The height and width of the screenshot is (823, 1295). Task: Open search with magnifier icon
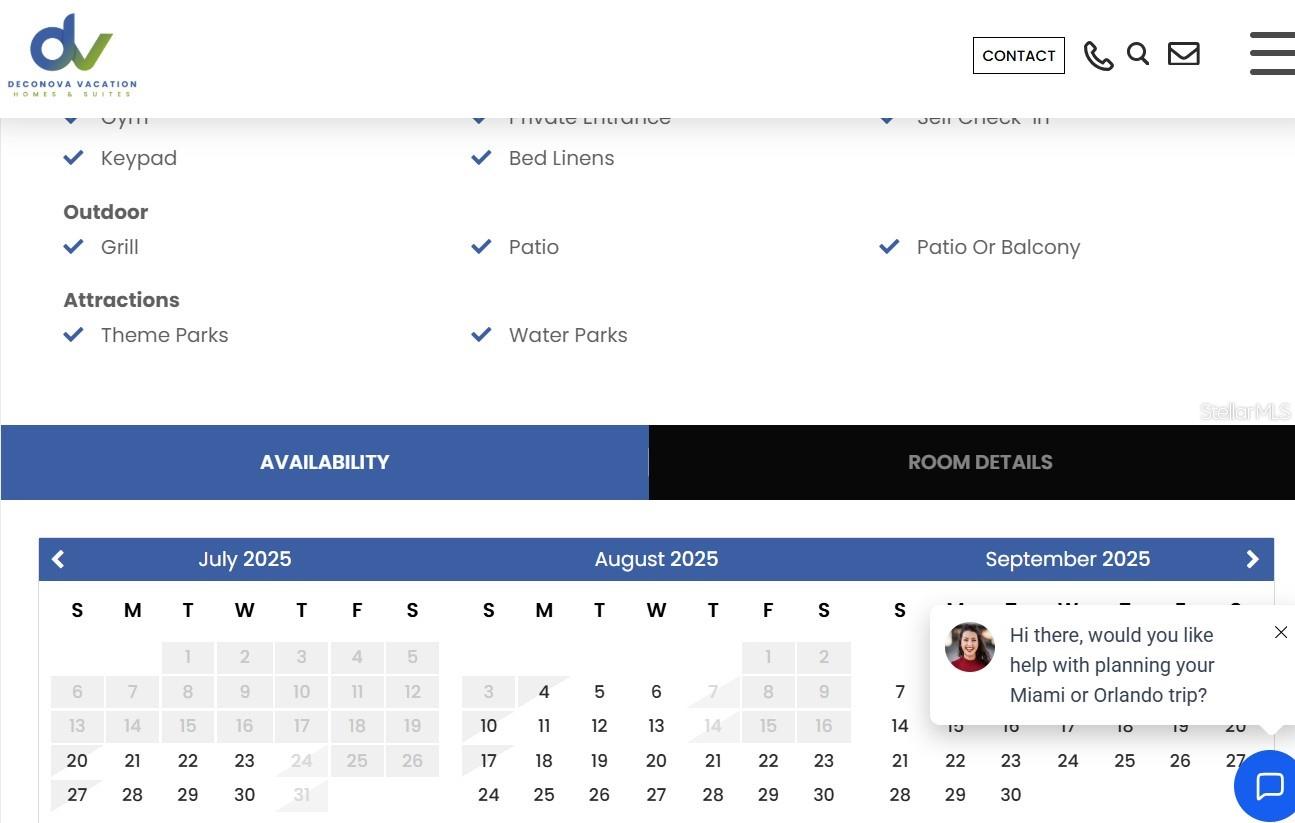1138,54
